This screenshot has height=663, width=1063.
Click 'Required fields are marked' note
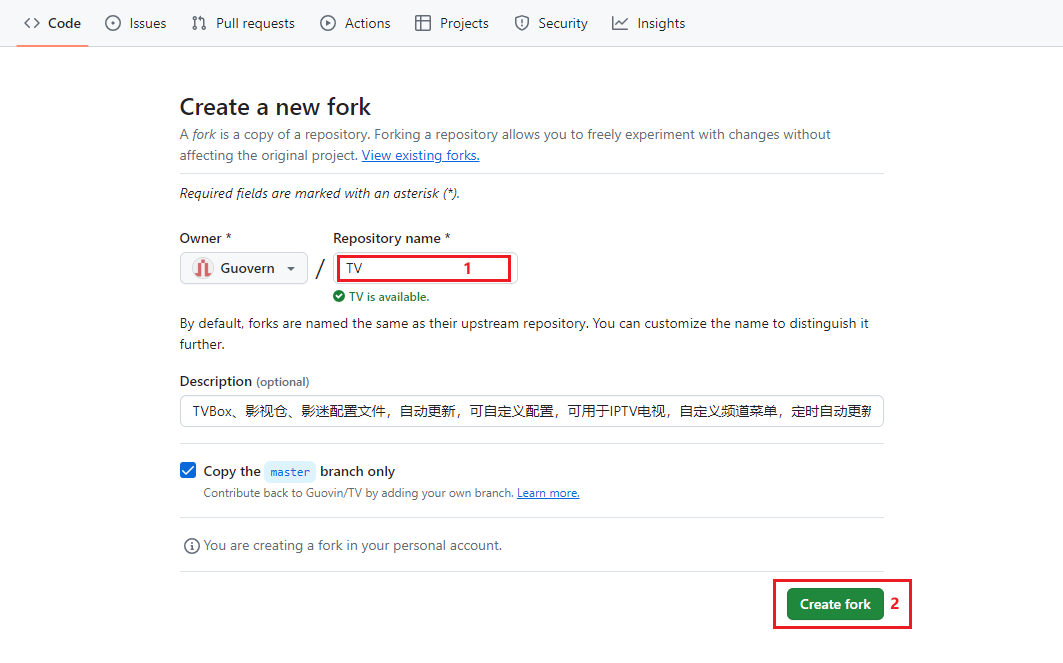pos(319,193)
